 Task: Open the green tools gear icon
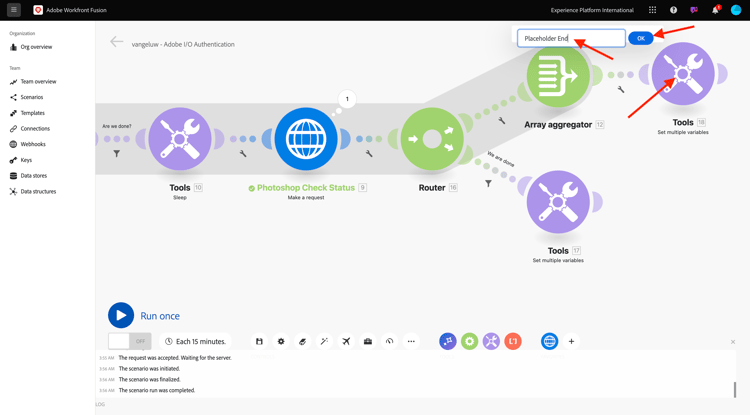470,341
